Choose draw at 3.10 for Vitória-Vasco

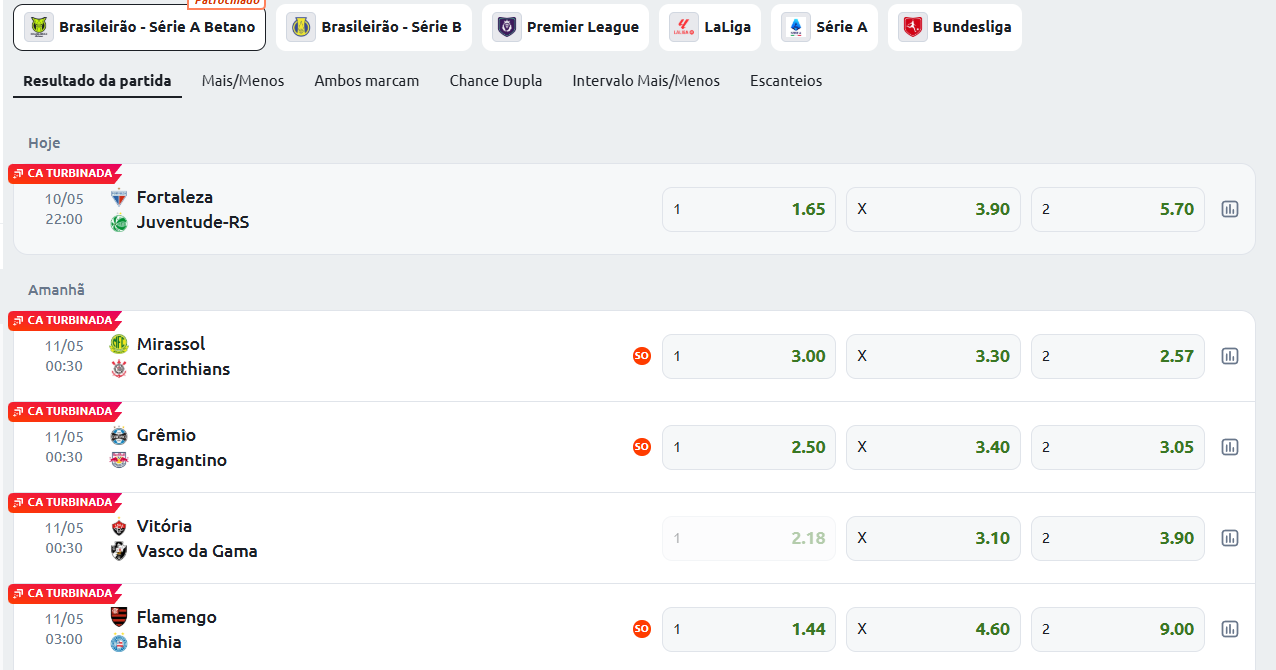(x=933, y=538)
